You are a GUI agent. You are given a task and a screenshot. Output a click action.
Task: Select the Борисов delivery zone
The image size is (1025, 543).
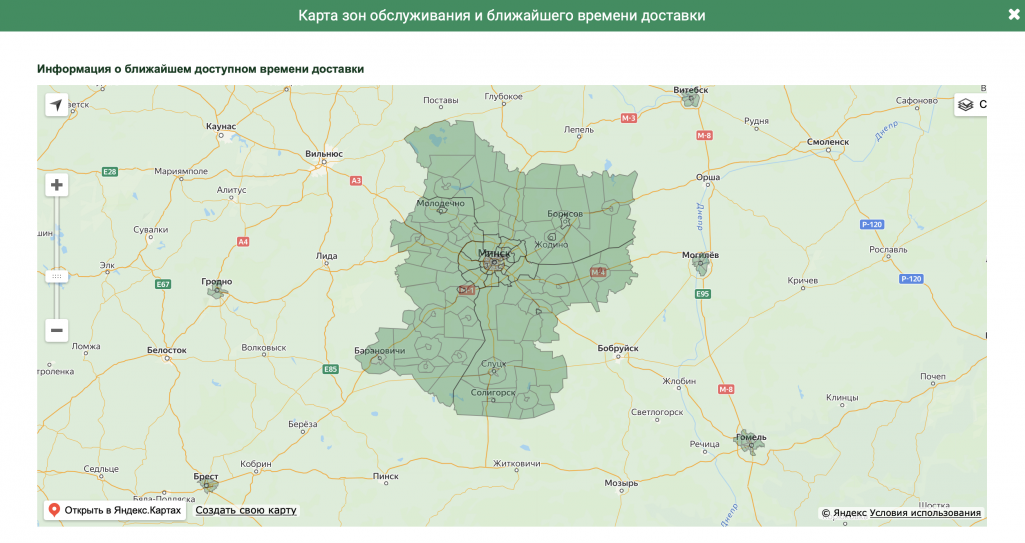(x=565, y=214)
